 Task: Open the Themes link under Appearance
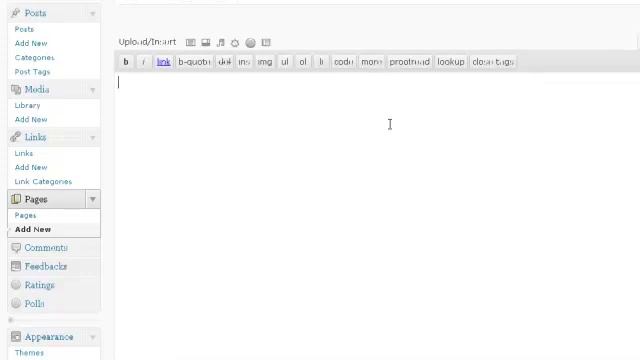pyautogui.click(x=29, y=353)
